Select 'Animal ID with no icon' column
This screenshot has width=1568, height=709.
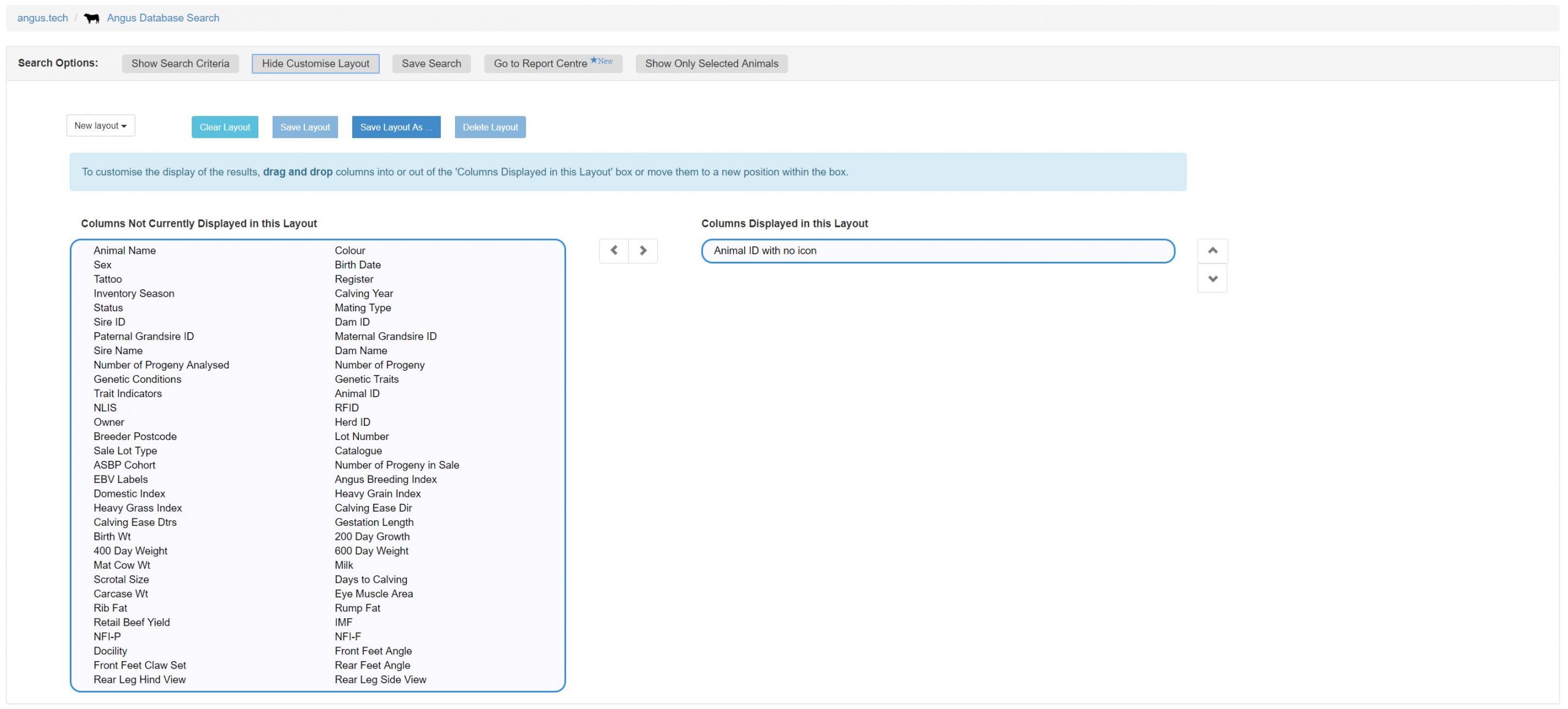click(765, 251)
